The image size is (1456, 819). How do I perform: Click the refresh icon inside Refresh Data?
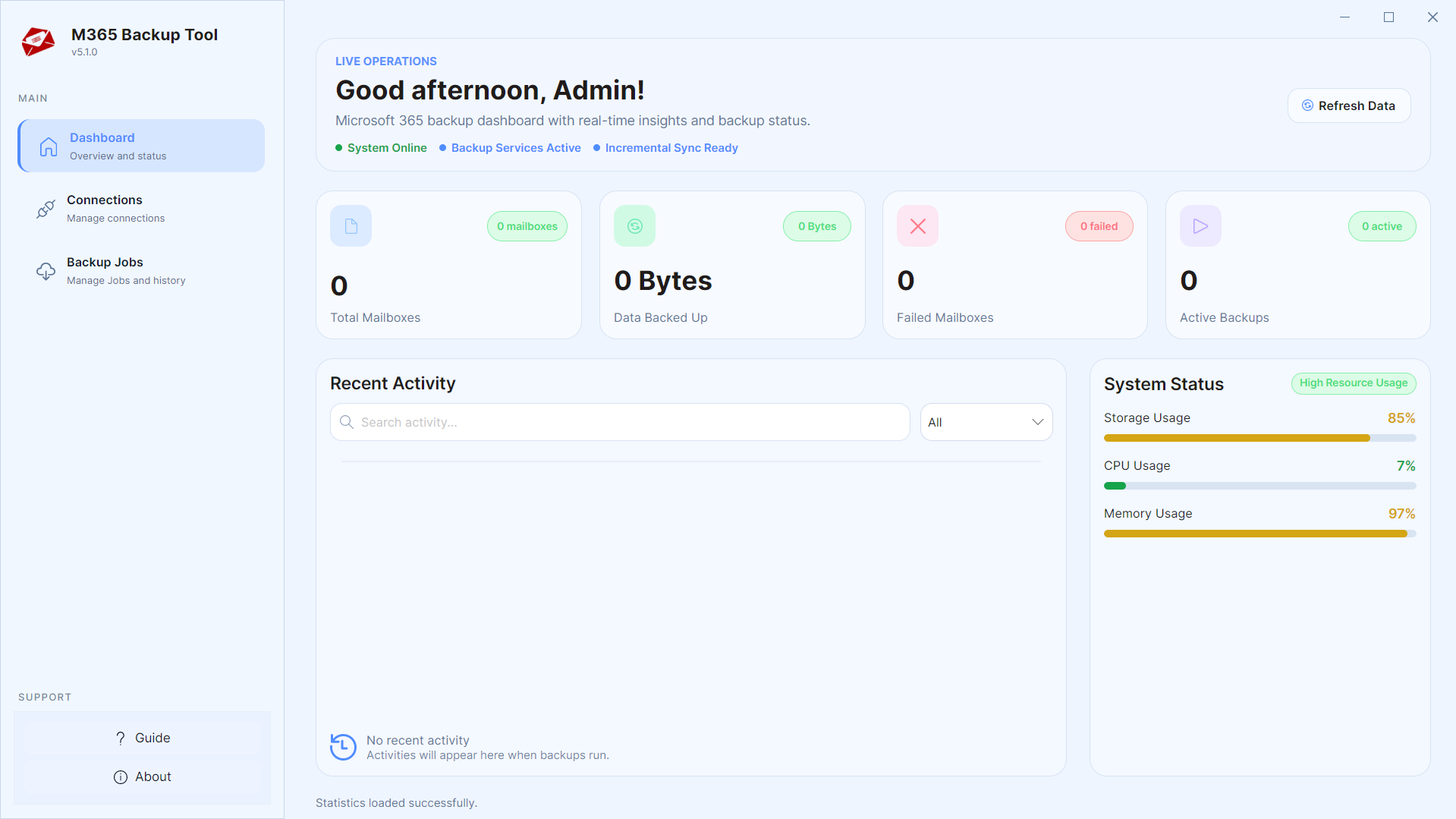tap(1307, 106)
